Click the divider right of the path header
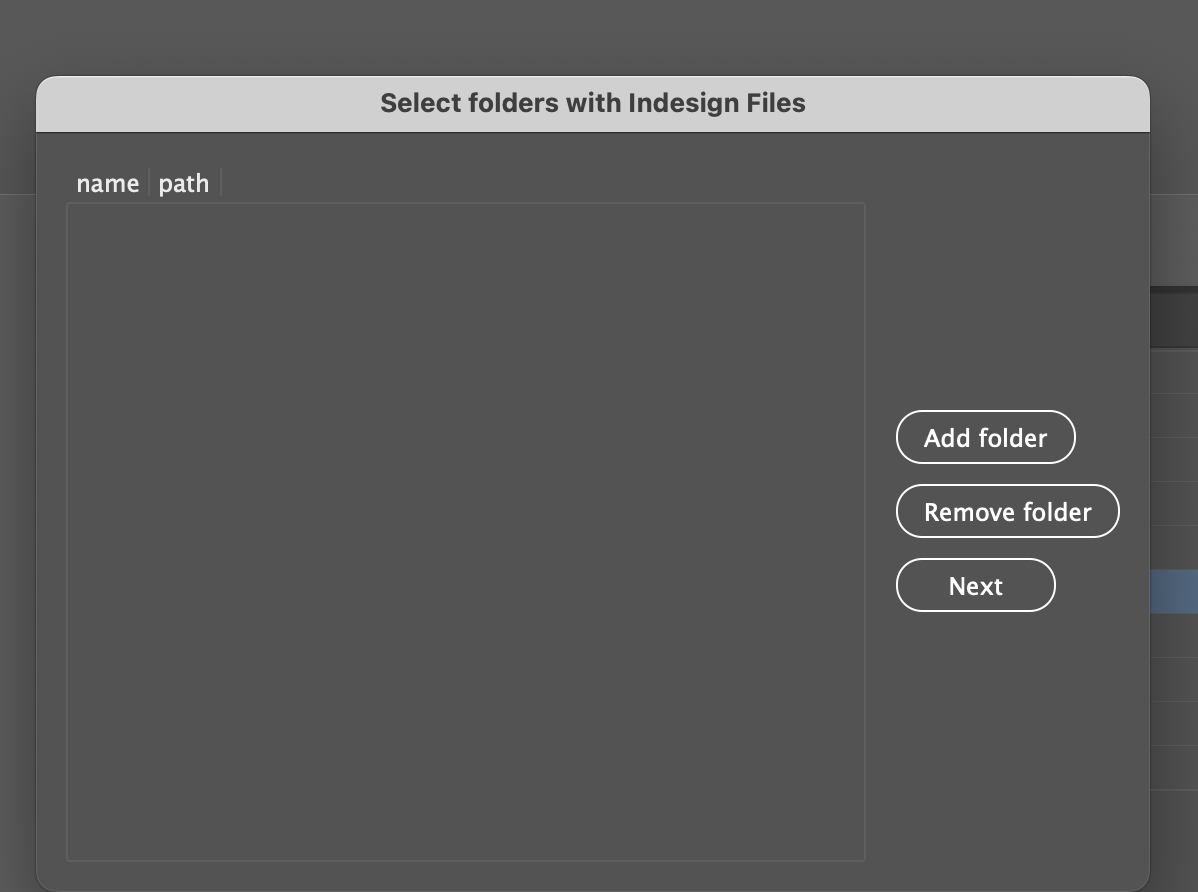Image resolution: width=1198 pixels, height=892 pixels. click(221, 184)
